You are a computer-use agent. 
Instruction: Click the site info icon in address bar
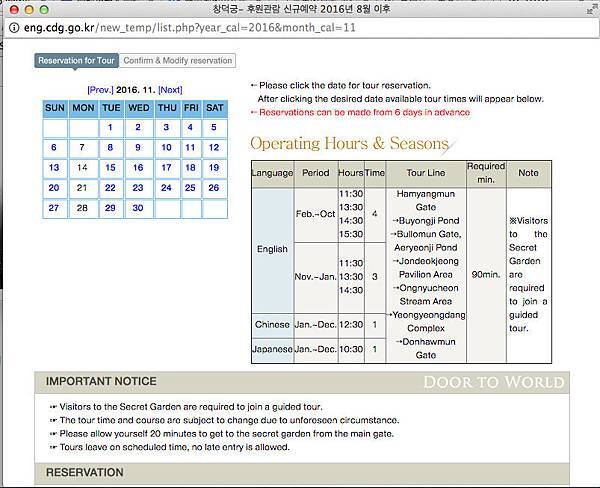click(x=14, y=28)
